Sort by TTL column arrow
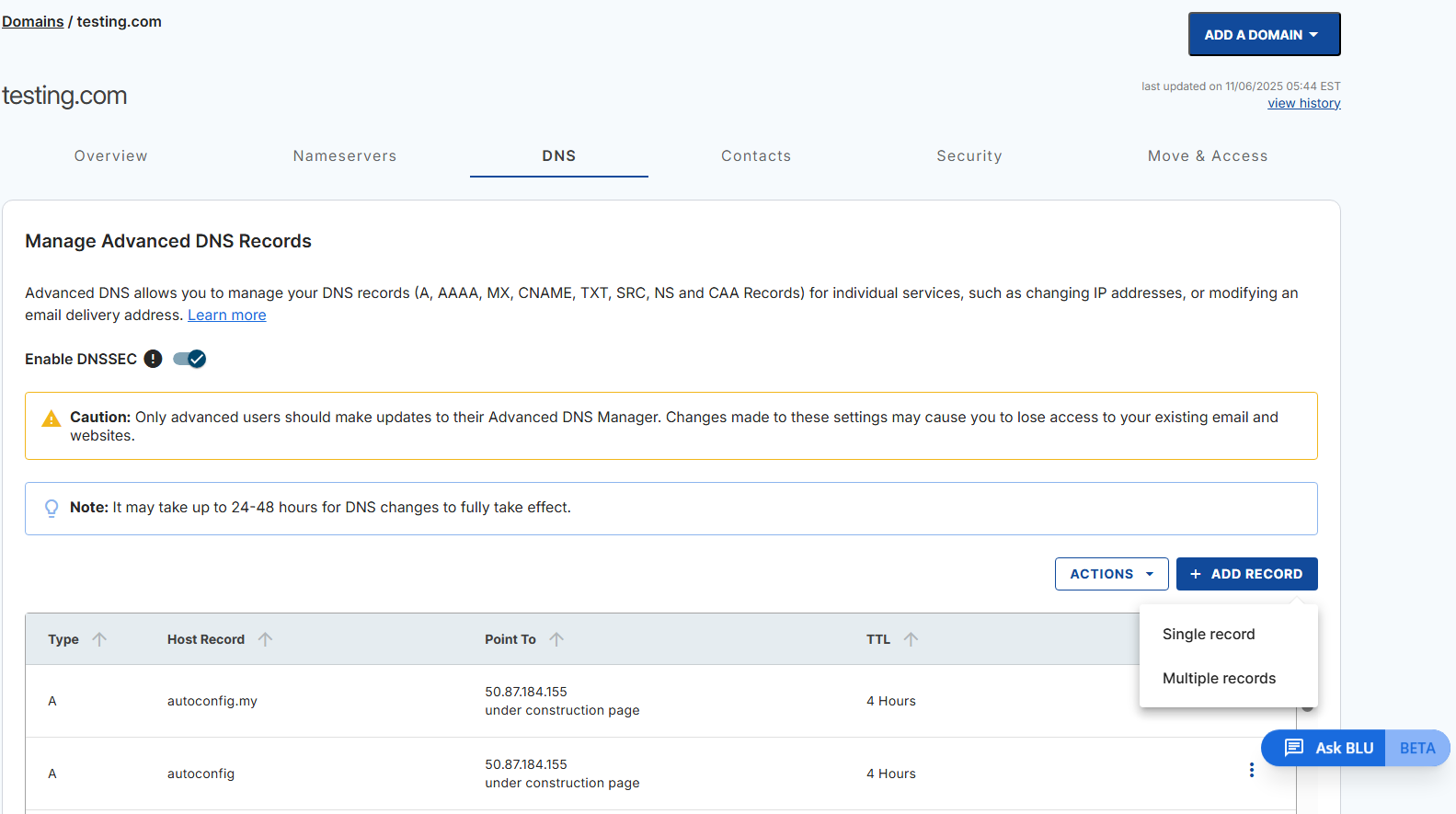Screen dimensions: 1456x814 [911, 639]
